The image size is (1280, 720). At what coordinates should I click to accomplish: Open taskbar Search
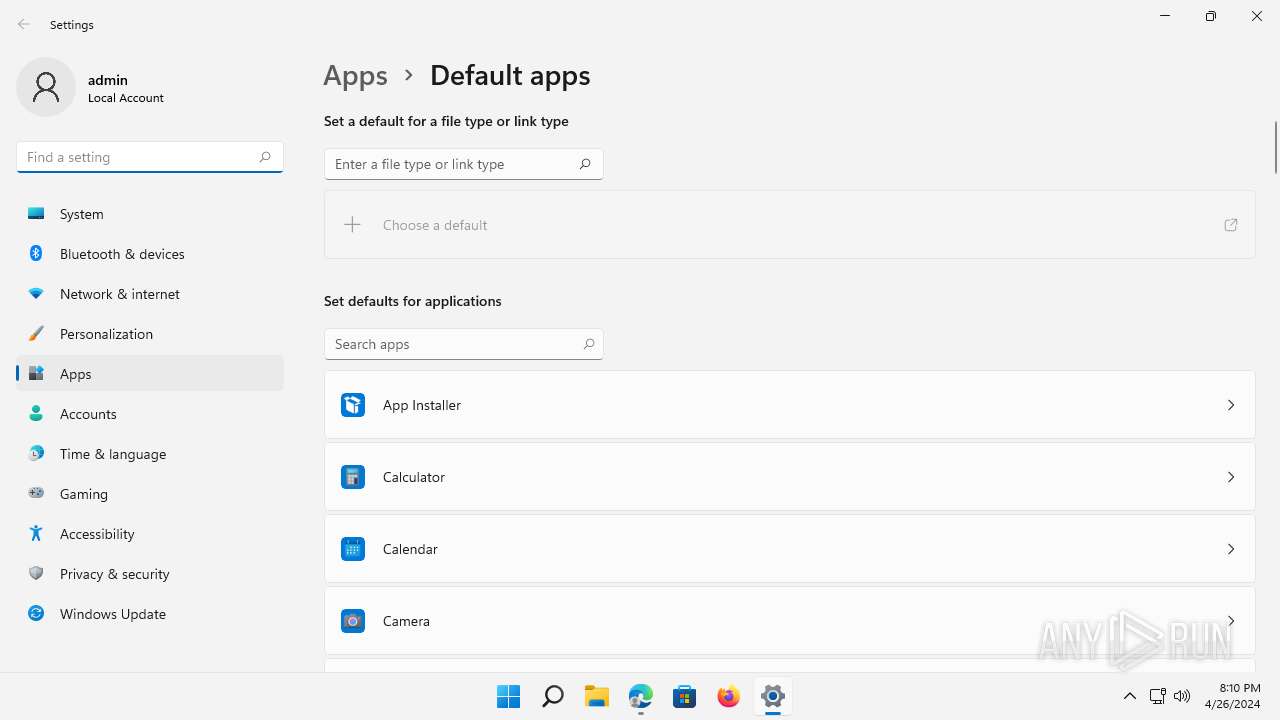553,696
